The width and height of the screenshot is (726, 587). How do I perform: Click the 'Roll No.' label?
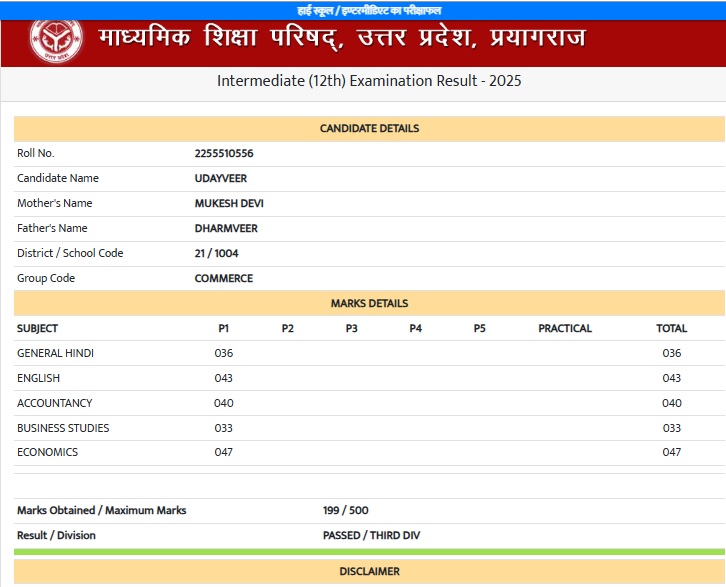coord(36,153)
